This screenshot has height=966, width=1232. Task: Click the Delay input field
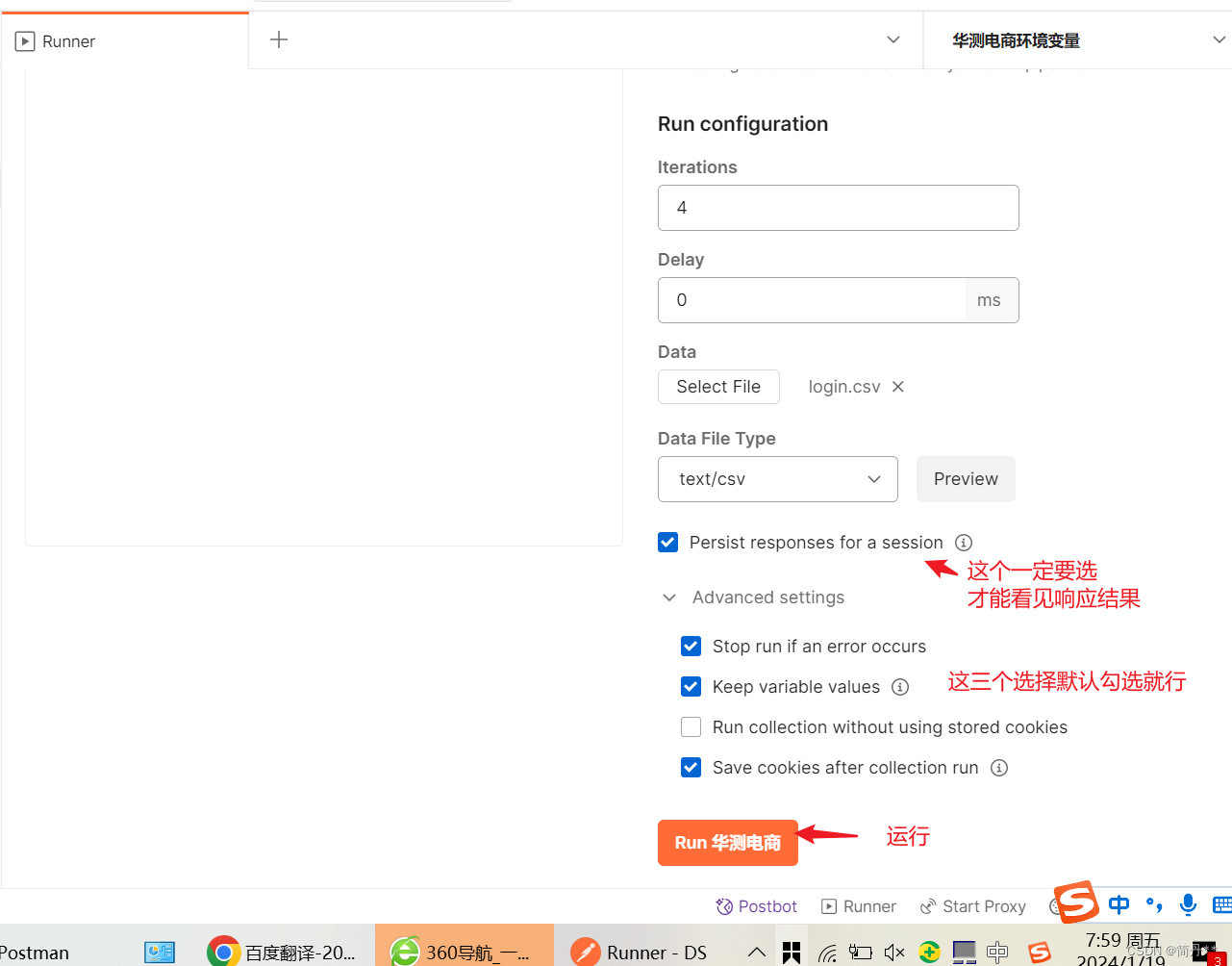pos(812,300)
